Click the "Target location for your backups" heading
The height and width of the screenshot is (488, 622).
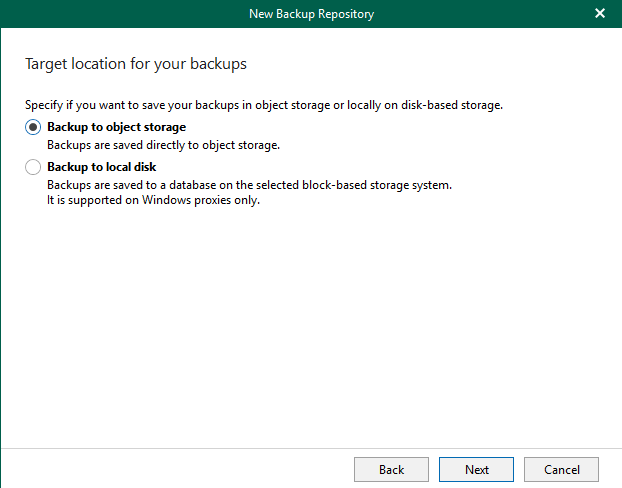point(135,64)
